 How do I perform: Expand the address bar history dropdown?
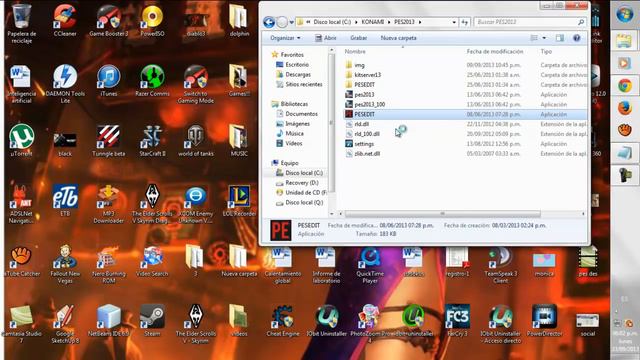click(x=454, y=22)
